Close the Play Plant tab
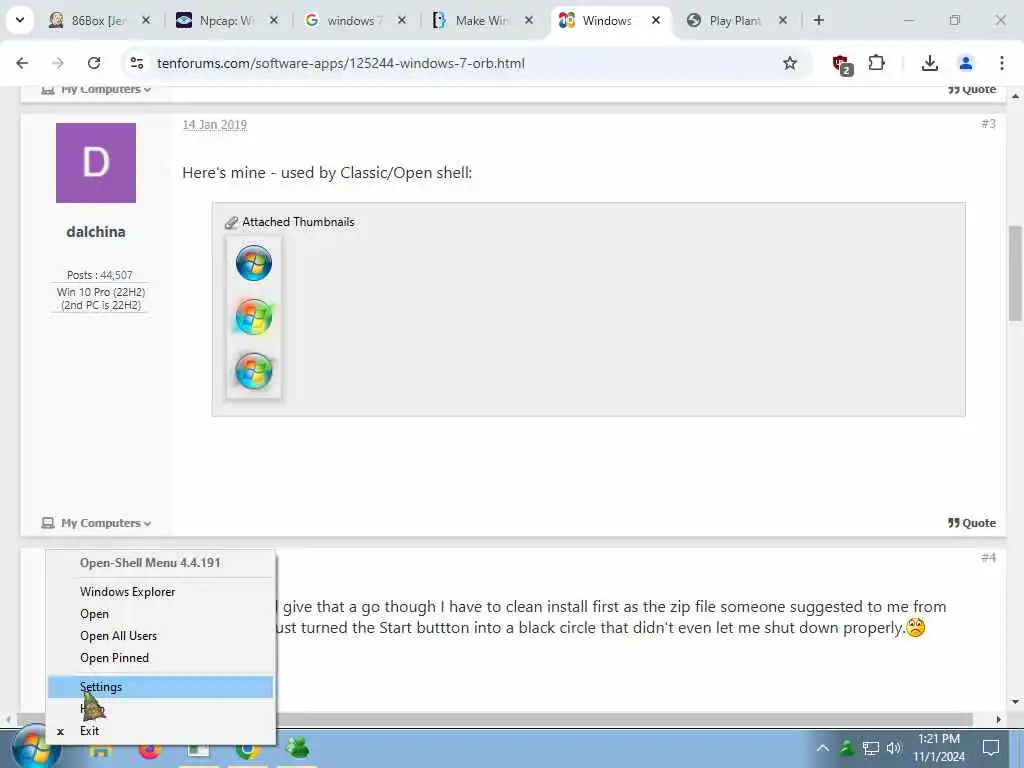 click(x=783, y=20)
